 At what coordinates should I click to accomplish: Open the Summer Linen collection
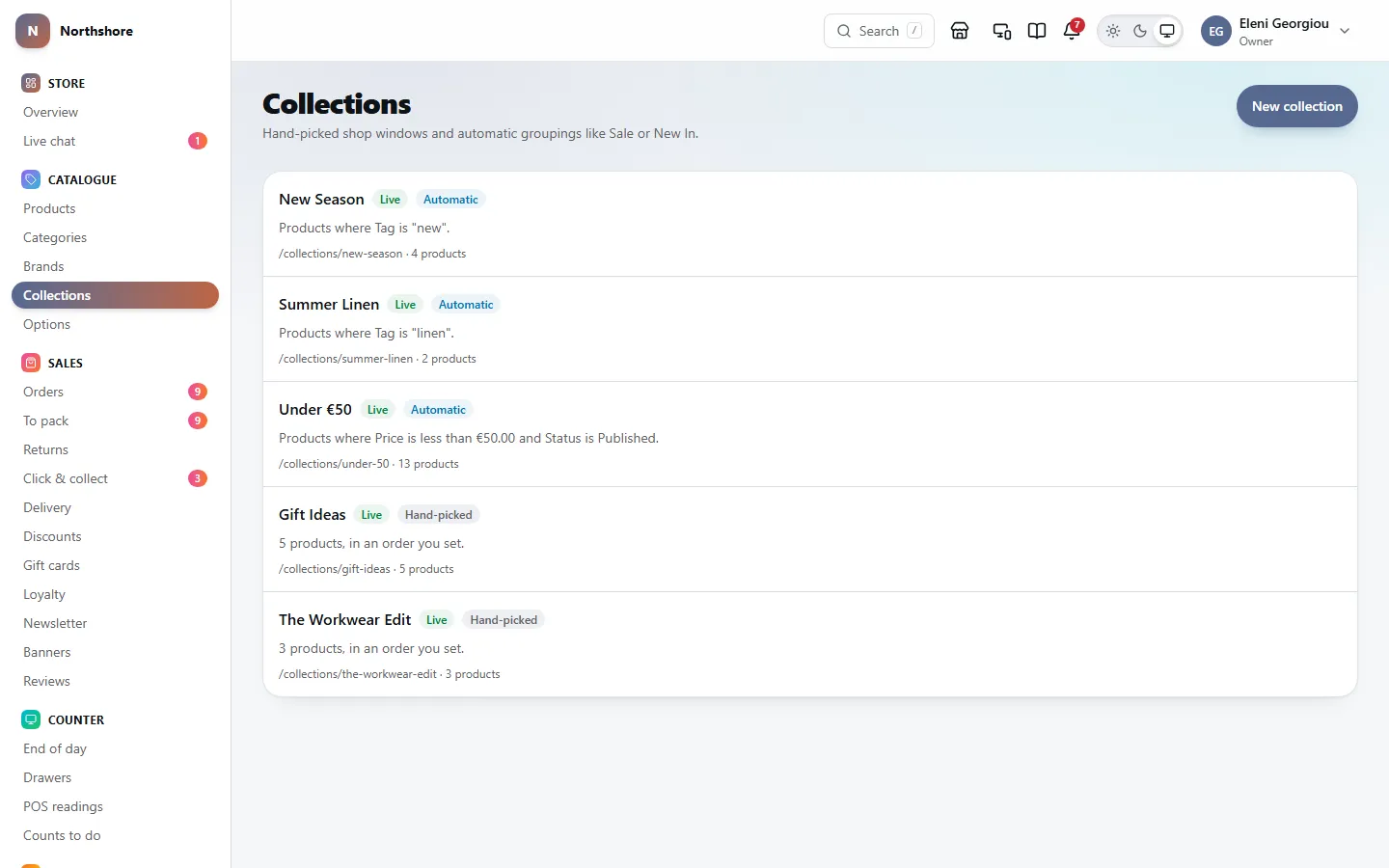click(810, 330)
